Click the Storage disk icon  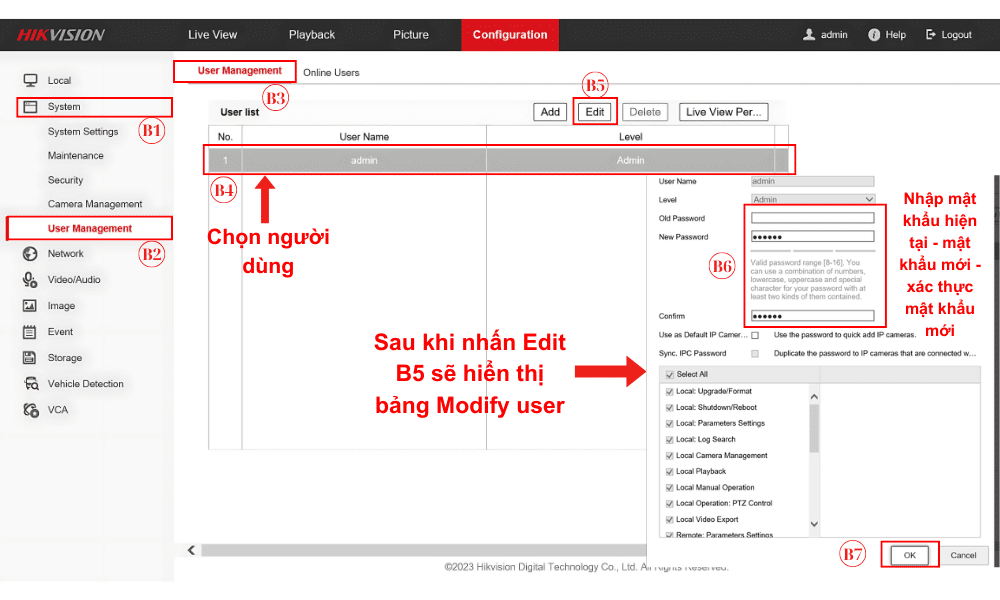point(30,358)
